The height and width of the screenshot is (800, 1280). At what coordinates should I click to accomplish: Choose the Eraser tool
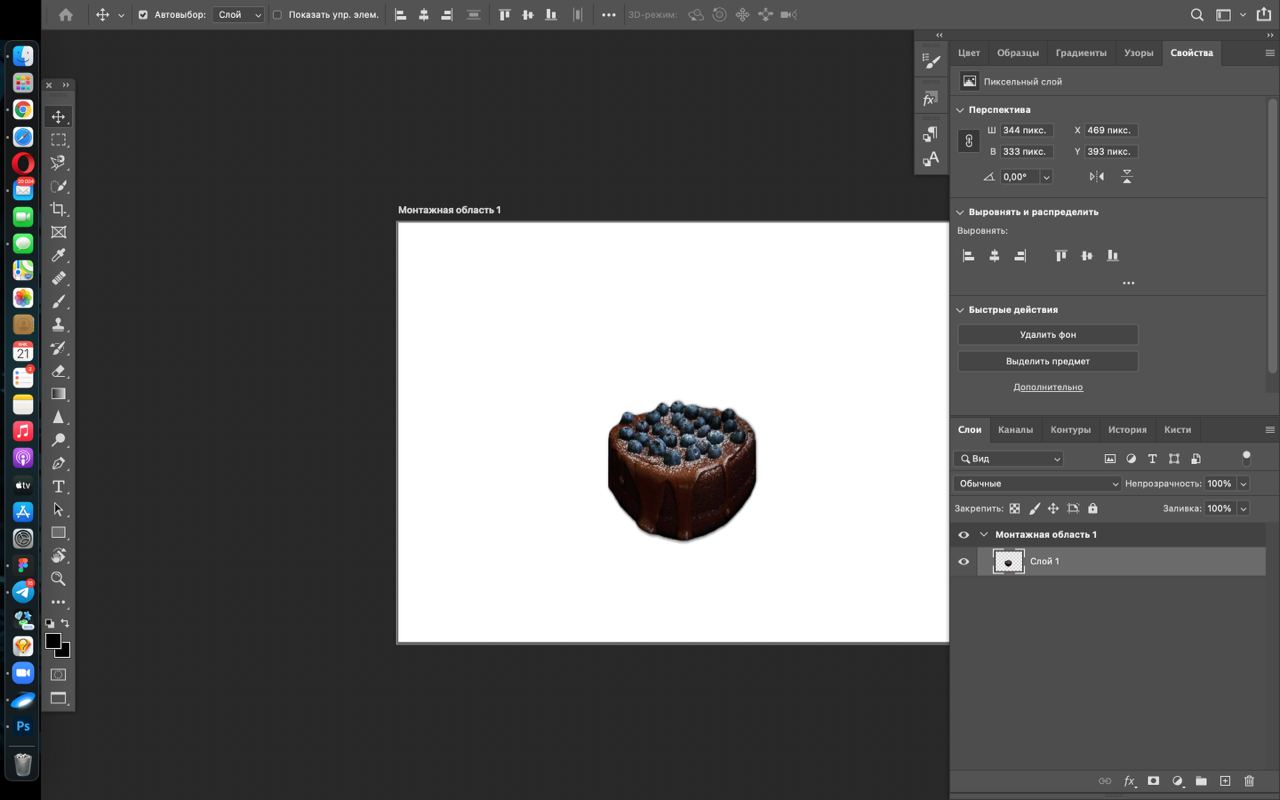point(58,371)
